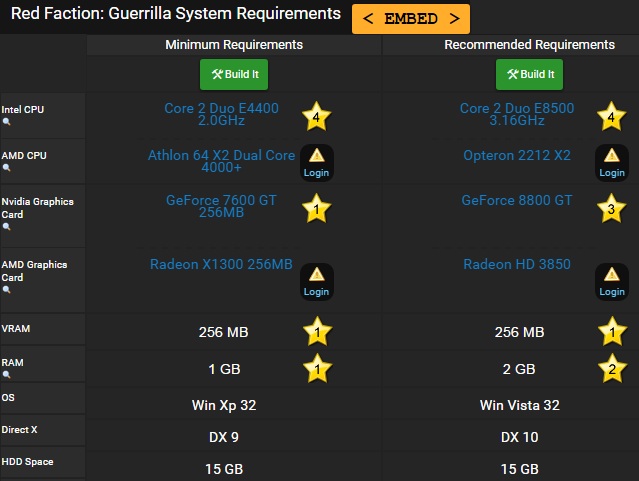The image size is (639, 481).
Task: Open the Radeon HD 3850 link
Action: pos(517,264)
